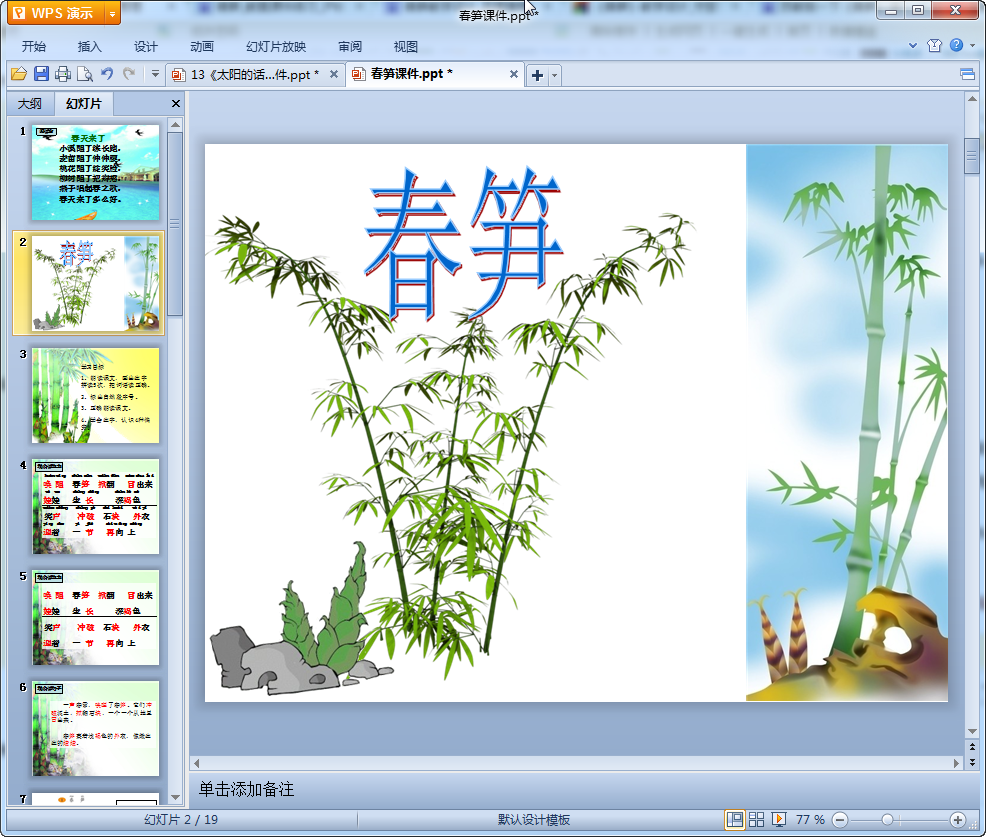
Task: Open Print Preview icon
Action: tap(84, 74)
